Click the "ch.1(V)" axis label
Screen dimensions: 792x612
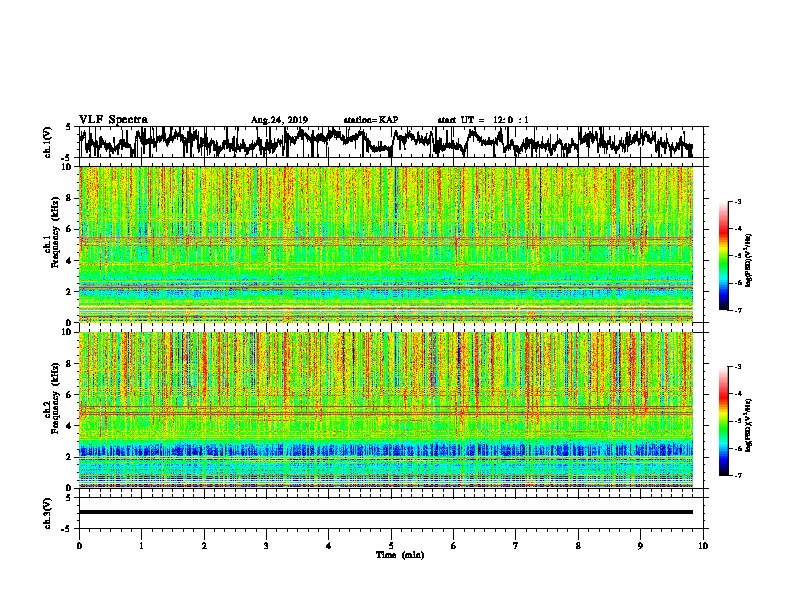(48, 142)
